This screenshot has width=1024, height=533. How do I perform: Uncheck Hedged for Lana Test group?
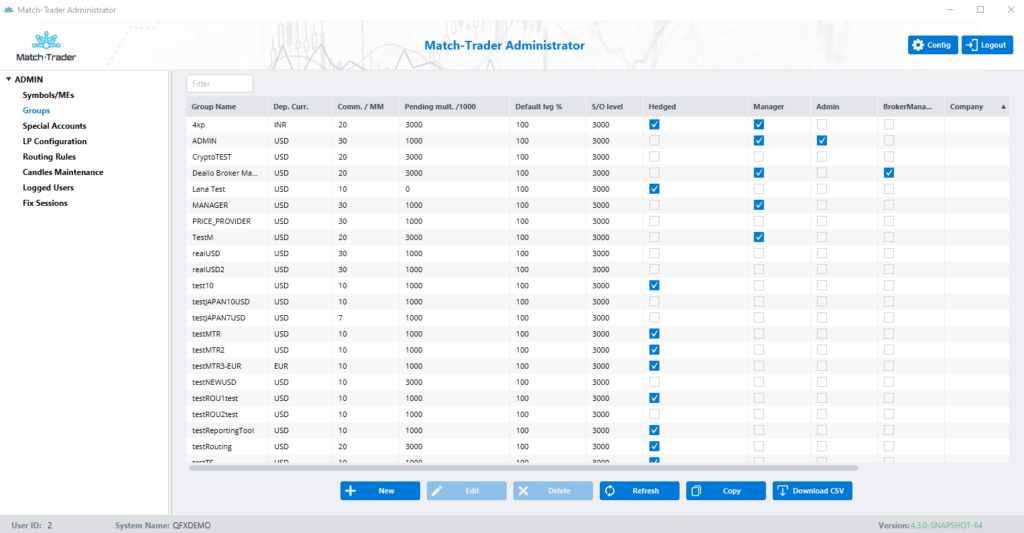tap(654, 189)
